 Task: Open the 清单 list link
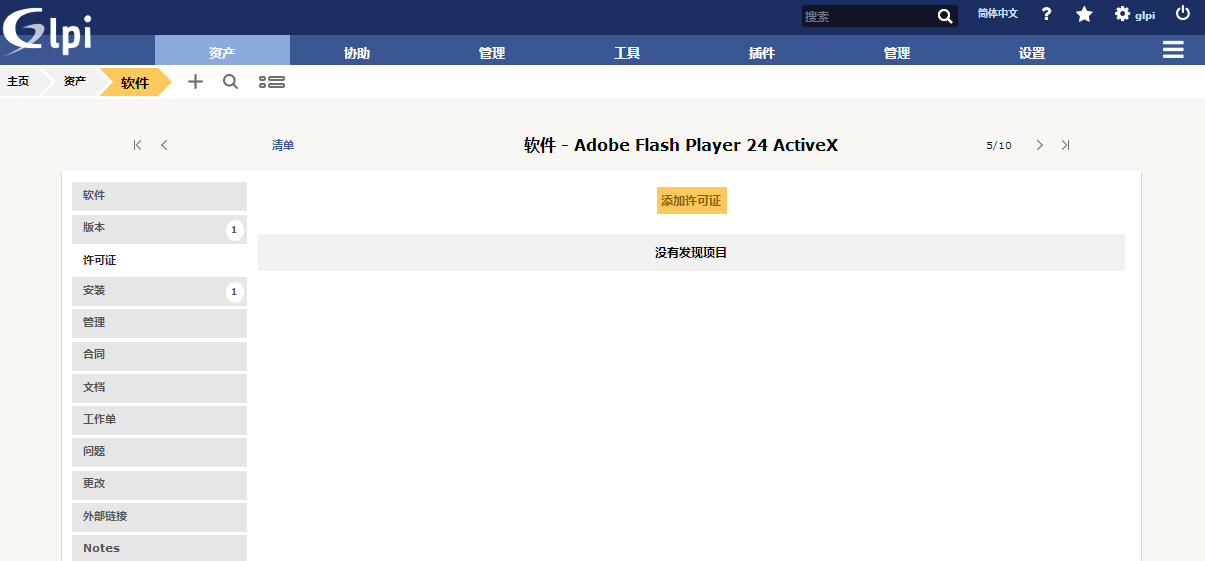pos(283,146)
